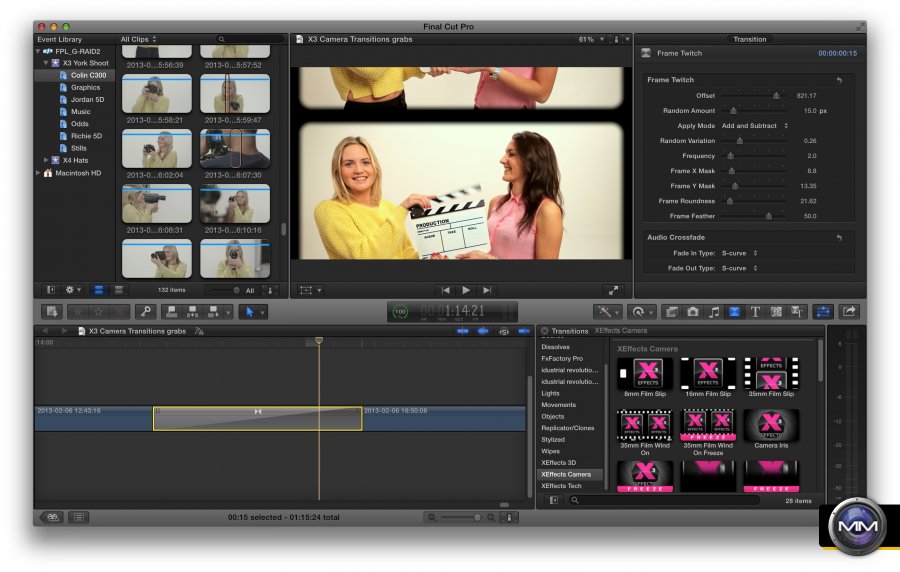
Task: Open the Enhancements magic wand menu
Action: pyautogui.click(x=607, y=312)
